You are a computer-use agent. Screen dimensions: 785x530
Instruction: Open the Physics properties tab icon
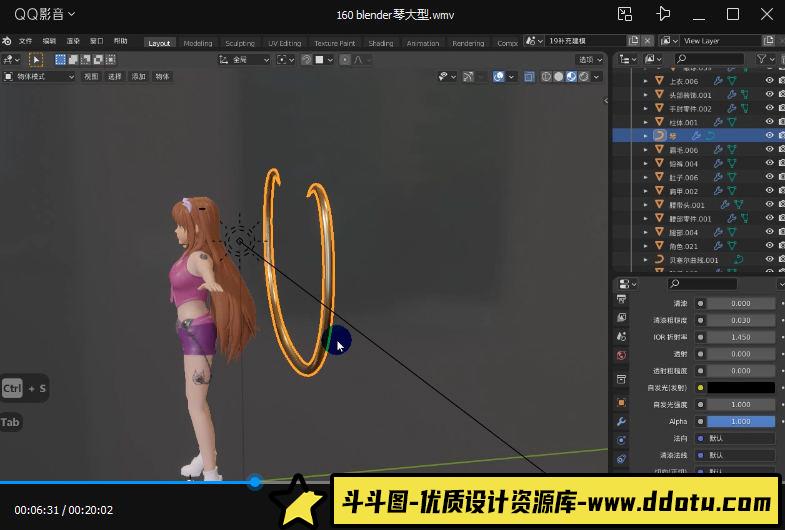[622, 440]
